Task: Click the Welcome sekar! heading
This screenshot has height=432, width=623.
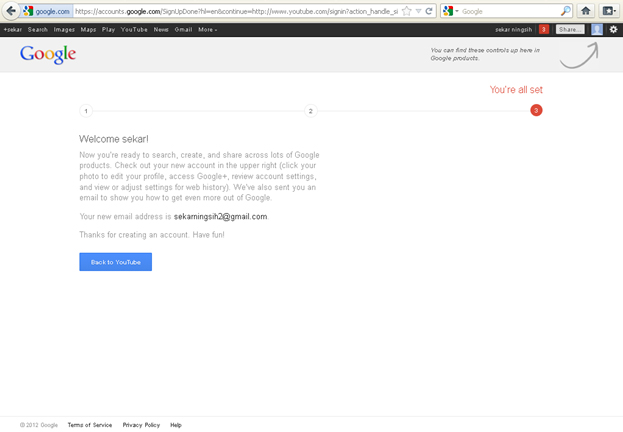Action: point(114,139)
